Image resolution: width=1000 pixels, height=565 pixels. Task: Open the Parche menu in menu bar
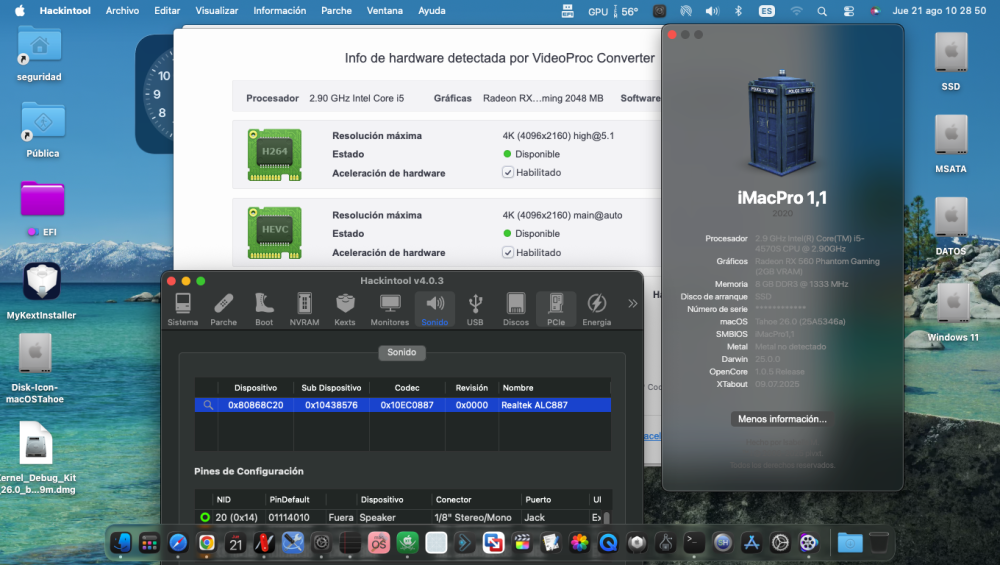point(336,11)
